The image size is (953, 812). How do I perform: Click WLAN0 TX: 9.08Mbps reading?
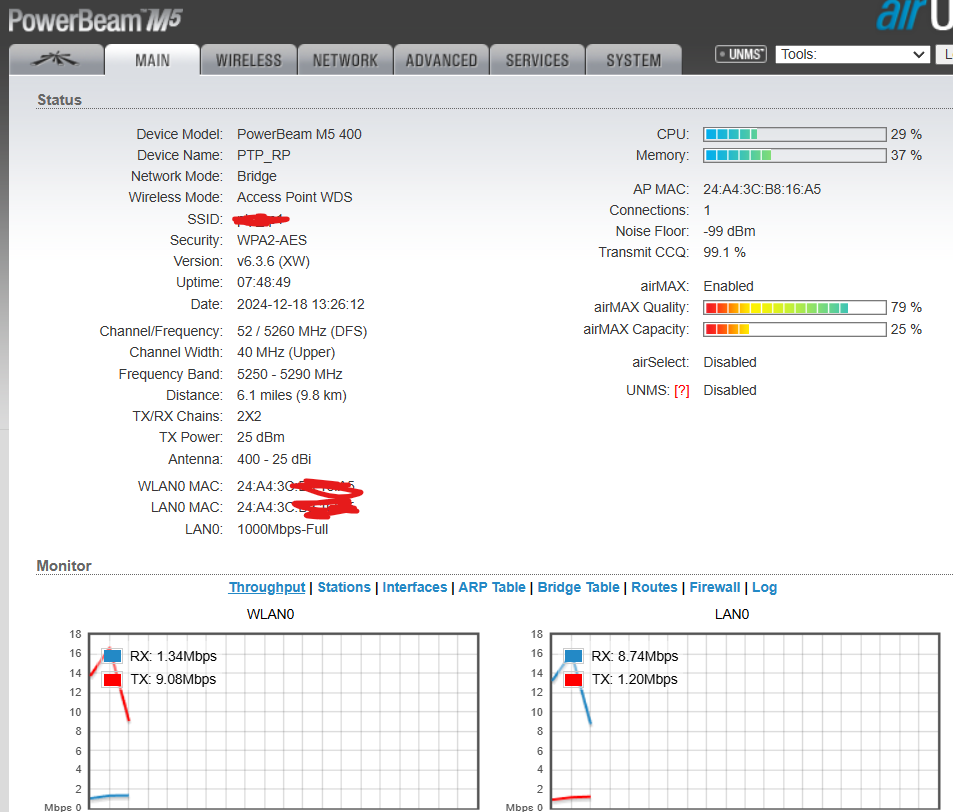pyautogui.click(x=173, y=680)
